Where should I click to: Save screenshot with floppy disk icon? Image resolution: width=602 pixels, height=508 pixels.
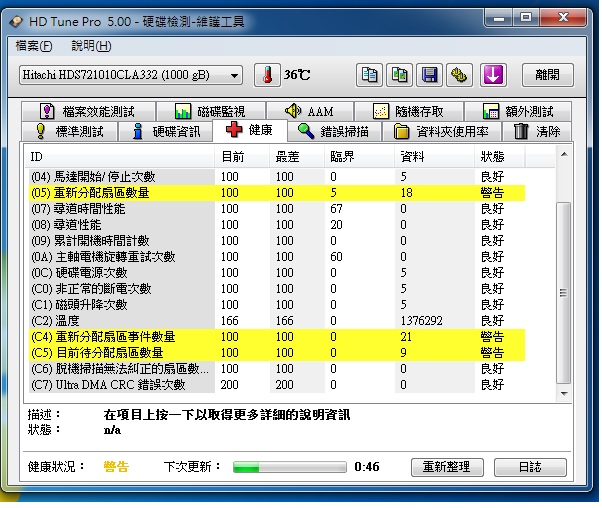pos(429,75)
